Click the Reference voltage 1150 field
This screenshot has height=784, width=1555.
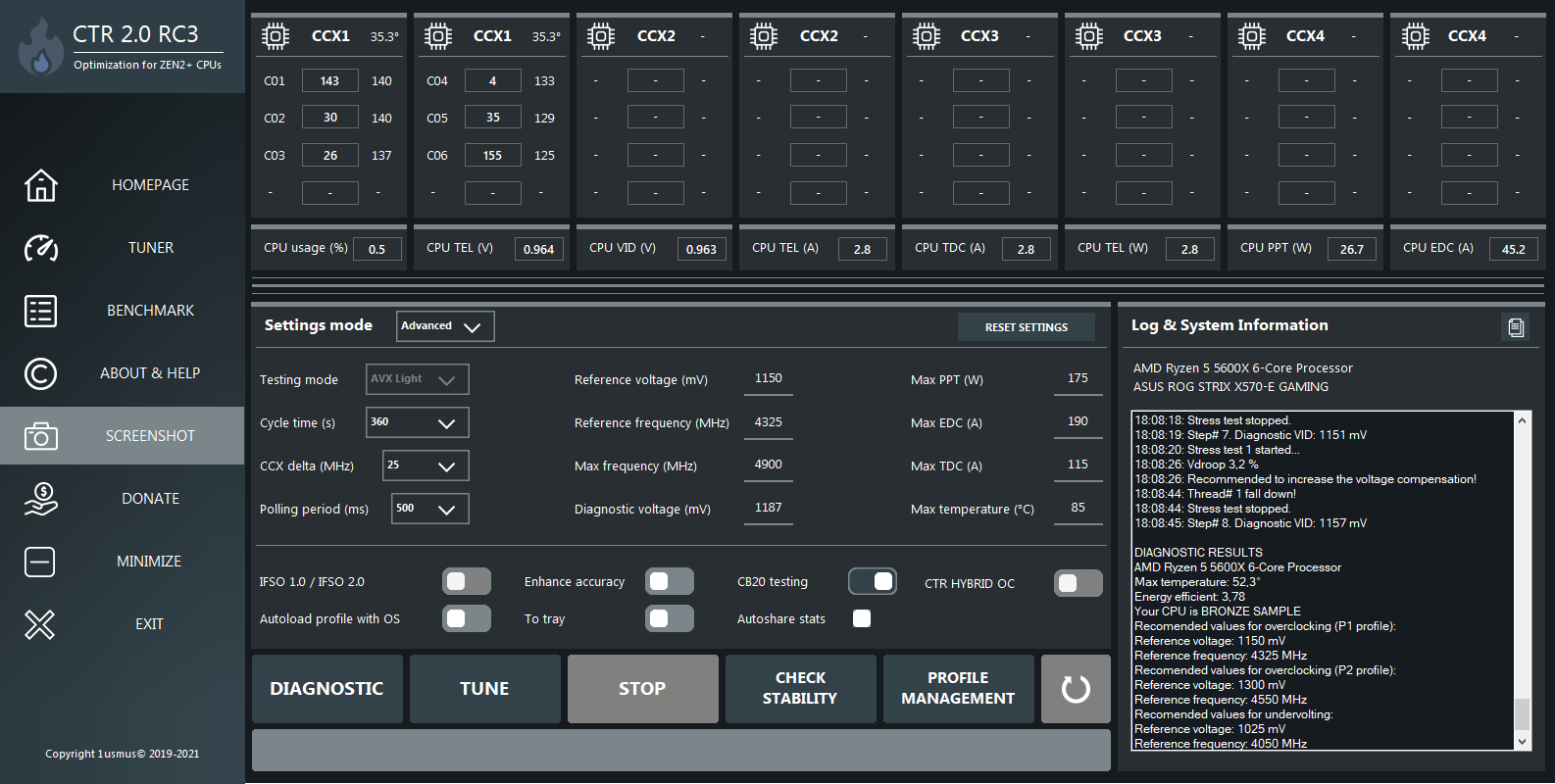[x=769, y=378]
